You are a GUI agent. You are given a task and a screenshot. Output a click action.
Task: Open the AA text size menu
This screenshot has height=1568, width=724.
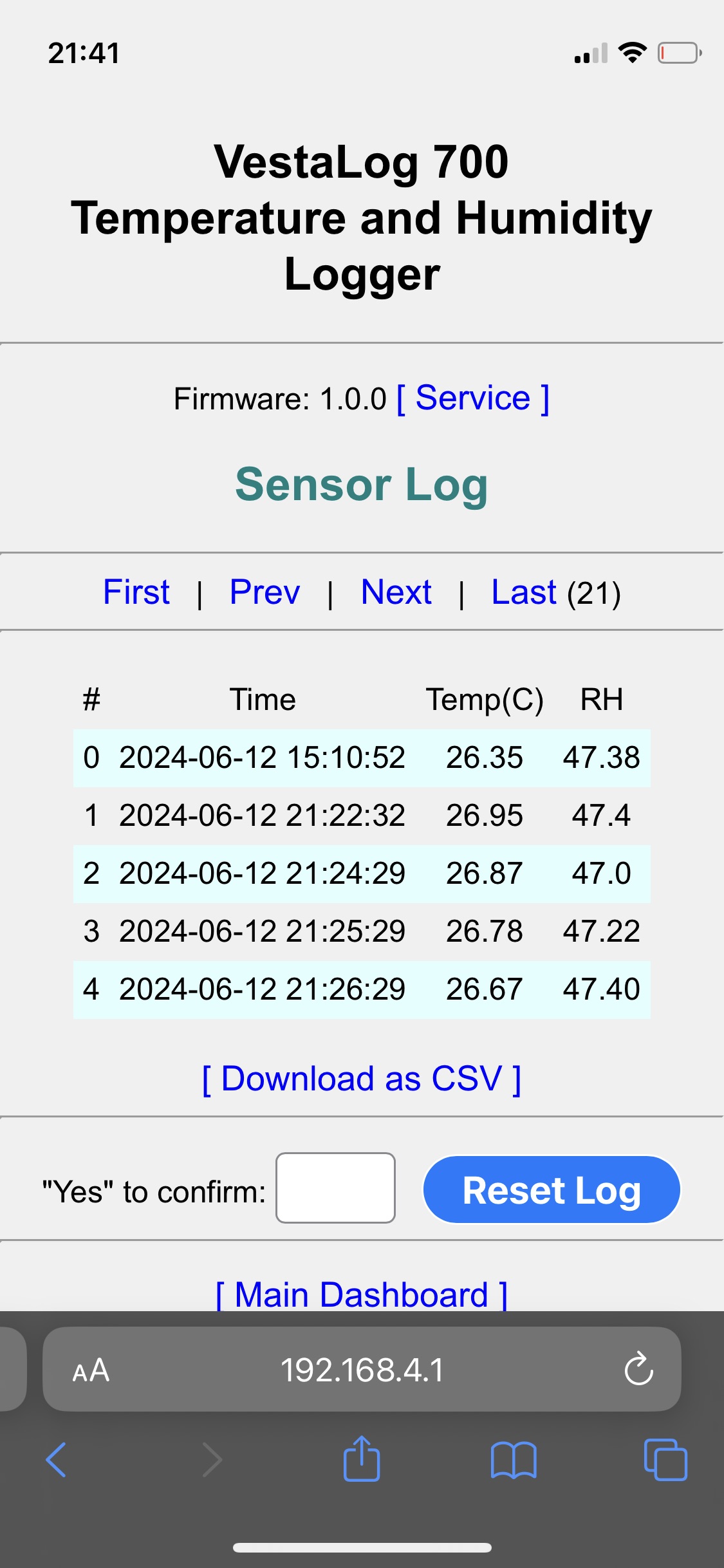(91, 1370)
